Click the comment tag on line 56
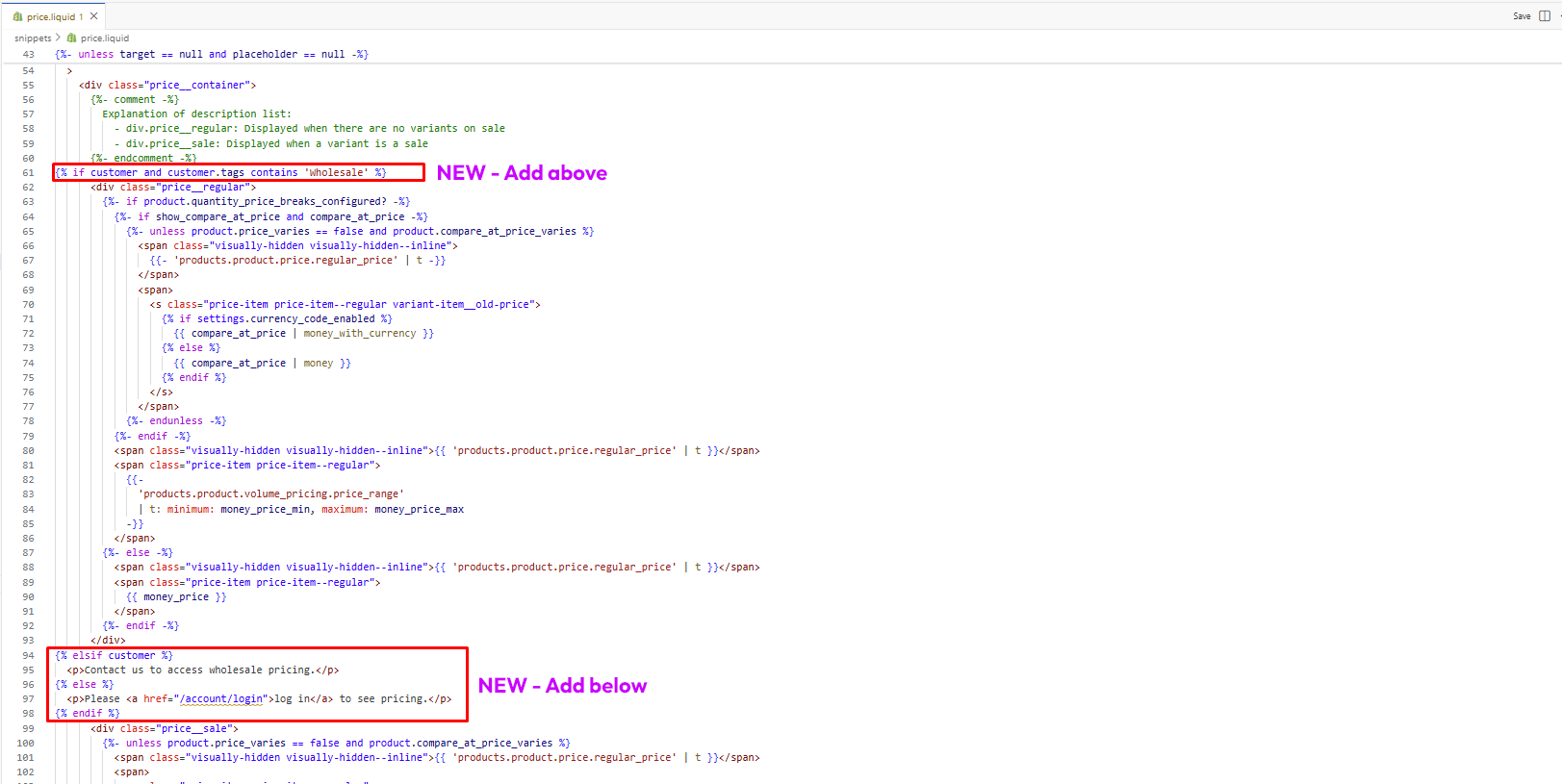This screenshot has height=784, width=1562. pyautogui.click(x=135, y=99)
